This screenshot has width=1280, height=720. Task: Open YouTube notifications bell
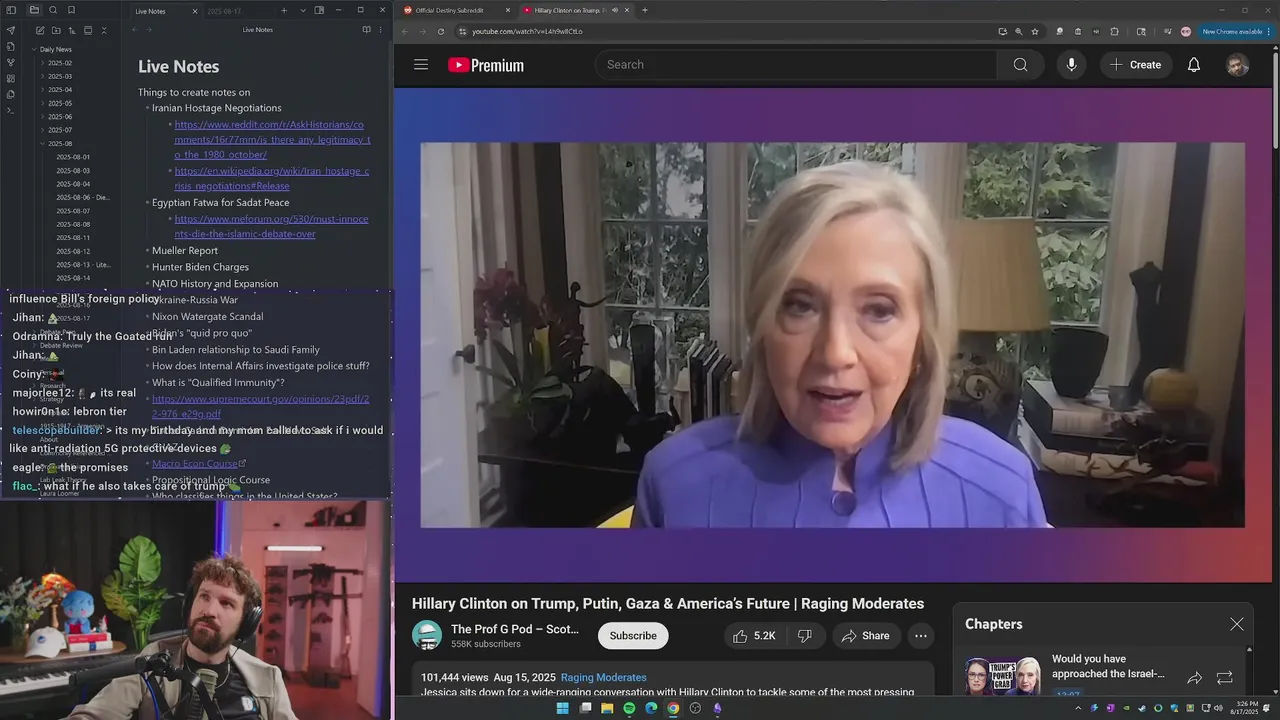(1194, 65)
